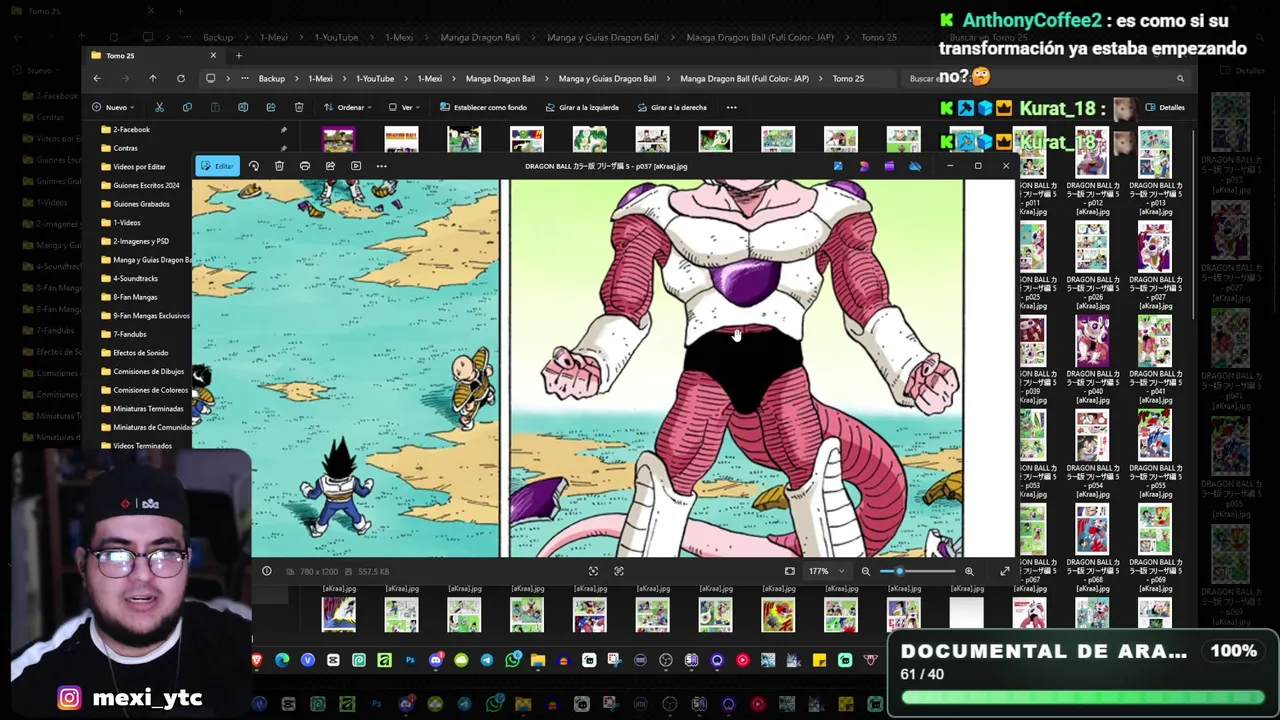Click the Share icon in Explorer toolbar
The image size is (1280, 720).
(271, 107)
